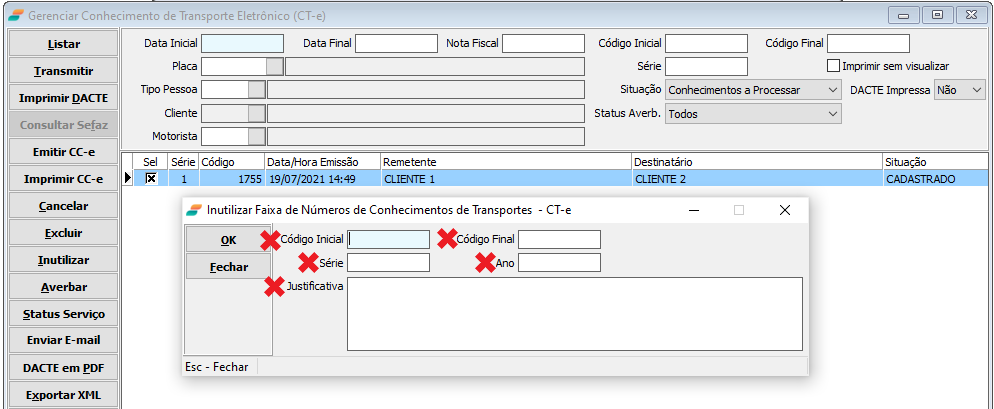Open the Motorista lookup button
The image size is (994, 409).
pos(257,136)
